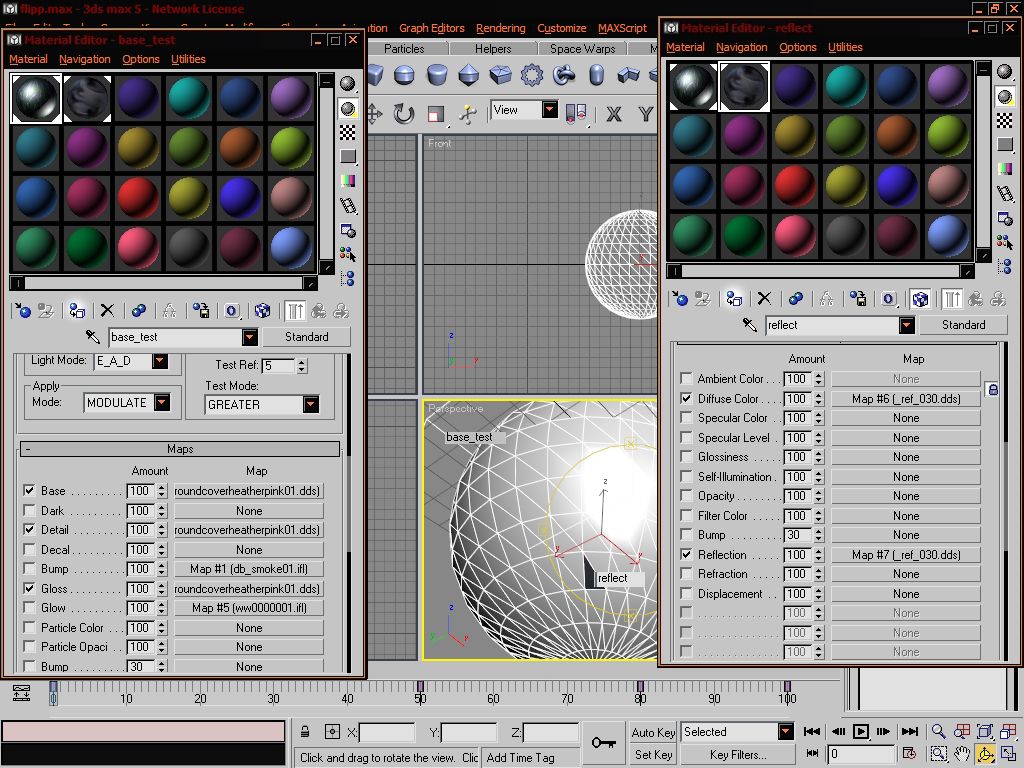
Task: Click the Set Key button
Action: pyautogui.click(x=653, y=754)
